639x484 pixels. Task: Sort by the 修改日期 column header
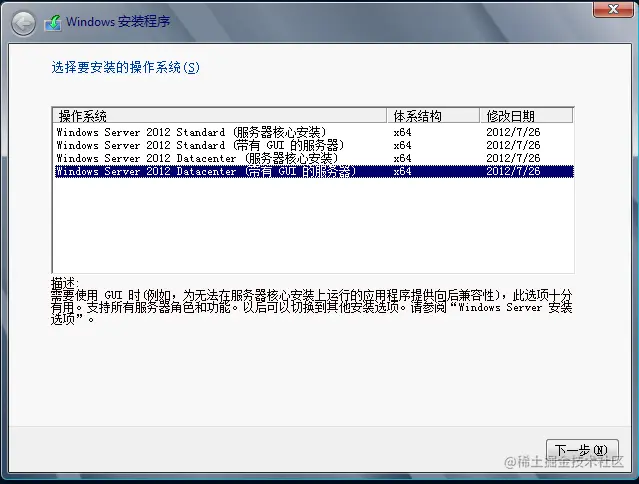(x=527, y=116)
